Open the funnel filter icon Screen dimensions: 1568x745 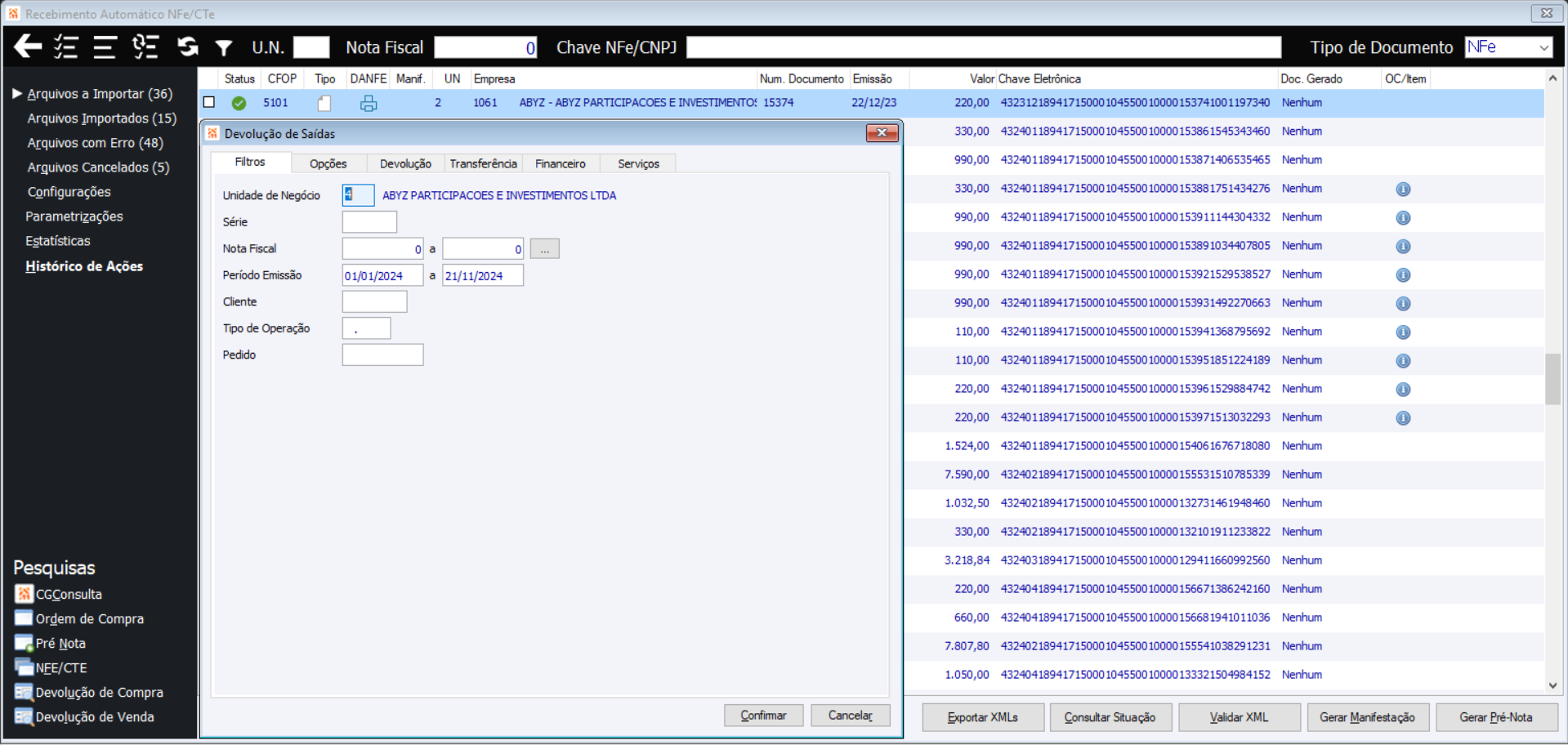pyautogui.click(x=223, y=48)
